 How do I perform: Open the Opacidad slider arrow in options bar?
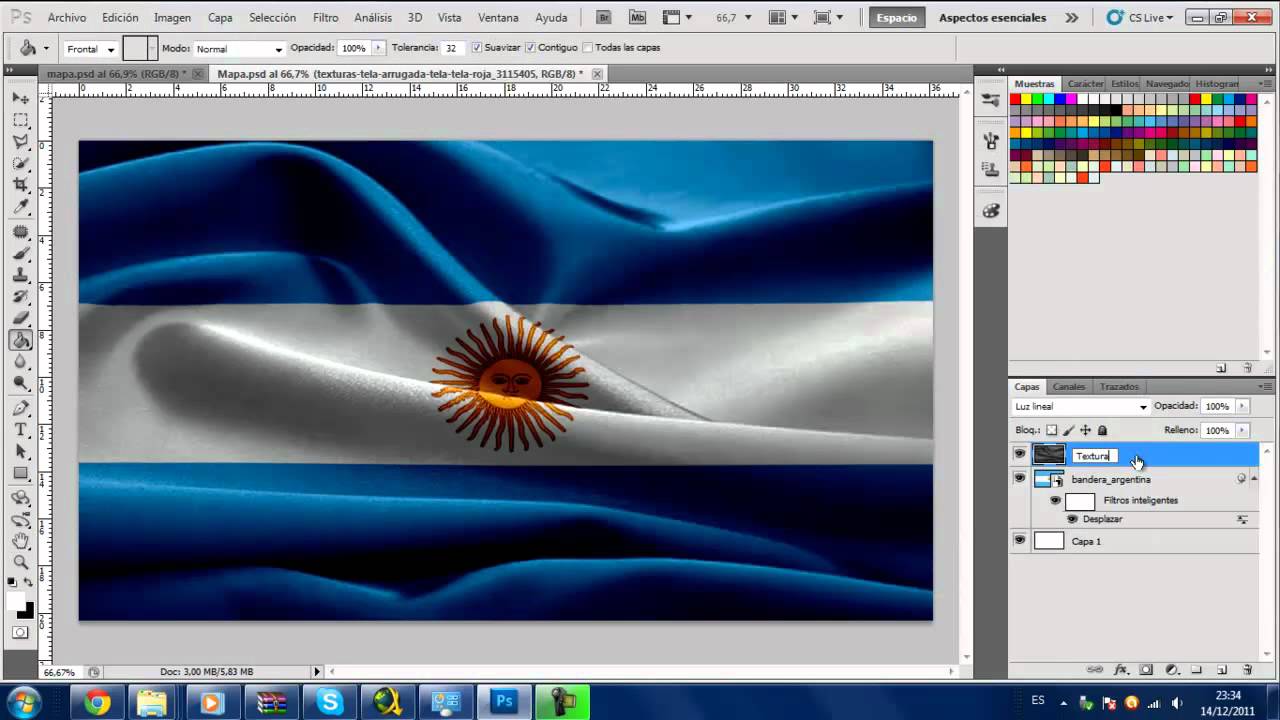point(378,48)
